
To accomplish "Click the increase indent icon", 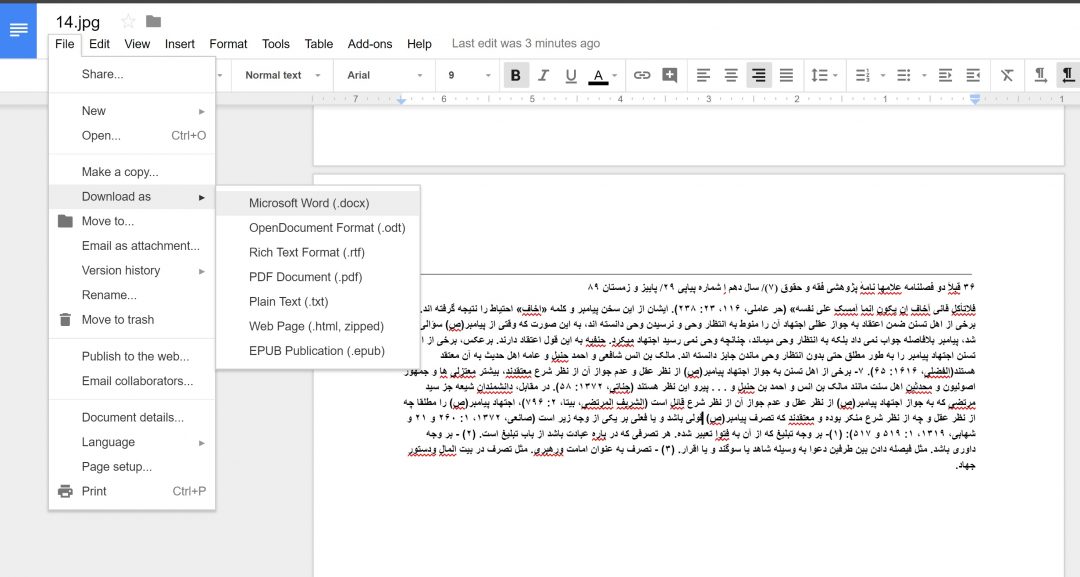I will [x=971, y=75].
